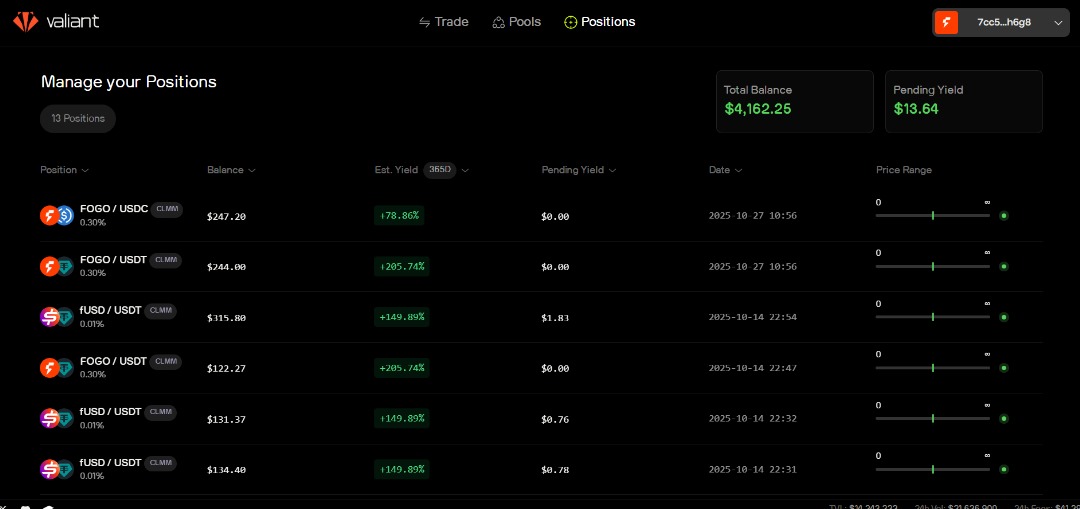Click +149.89% yield in the $134.40 row
The height and width of the screenshot is (509, 1080).
(402, 469)
